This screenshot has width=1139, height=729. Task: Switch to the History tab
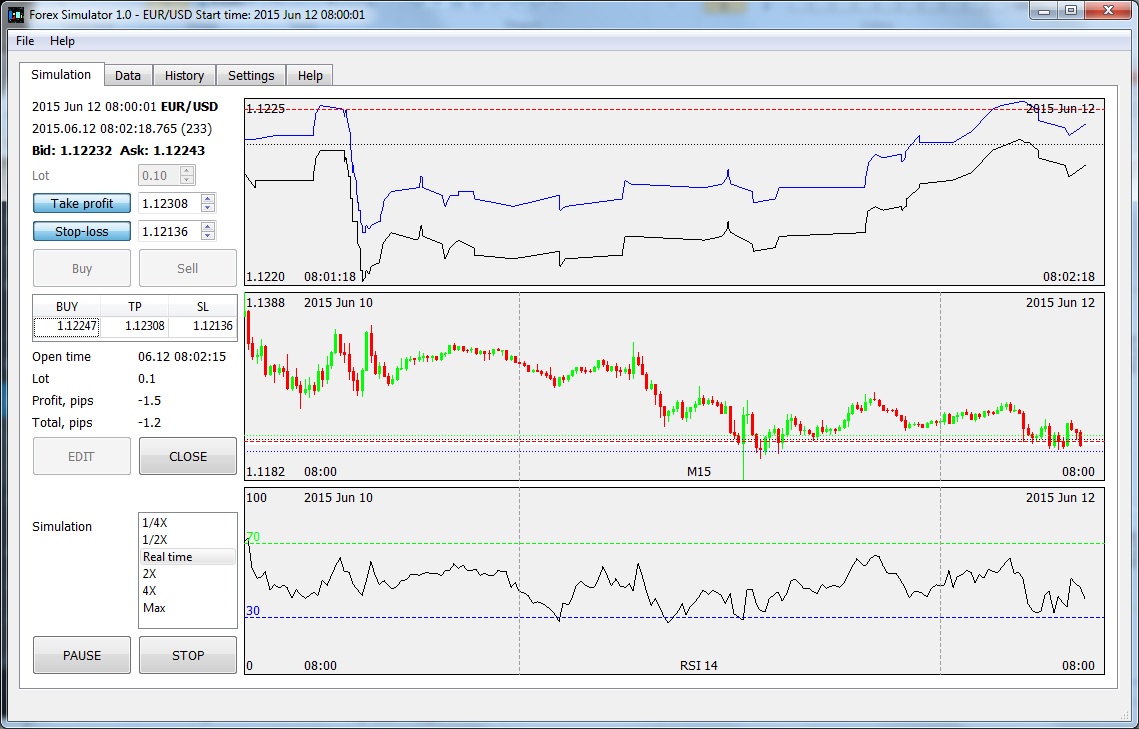pos(184,76)
